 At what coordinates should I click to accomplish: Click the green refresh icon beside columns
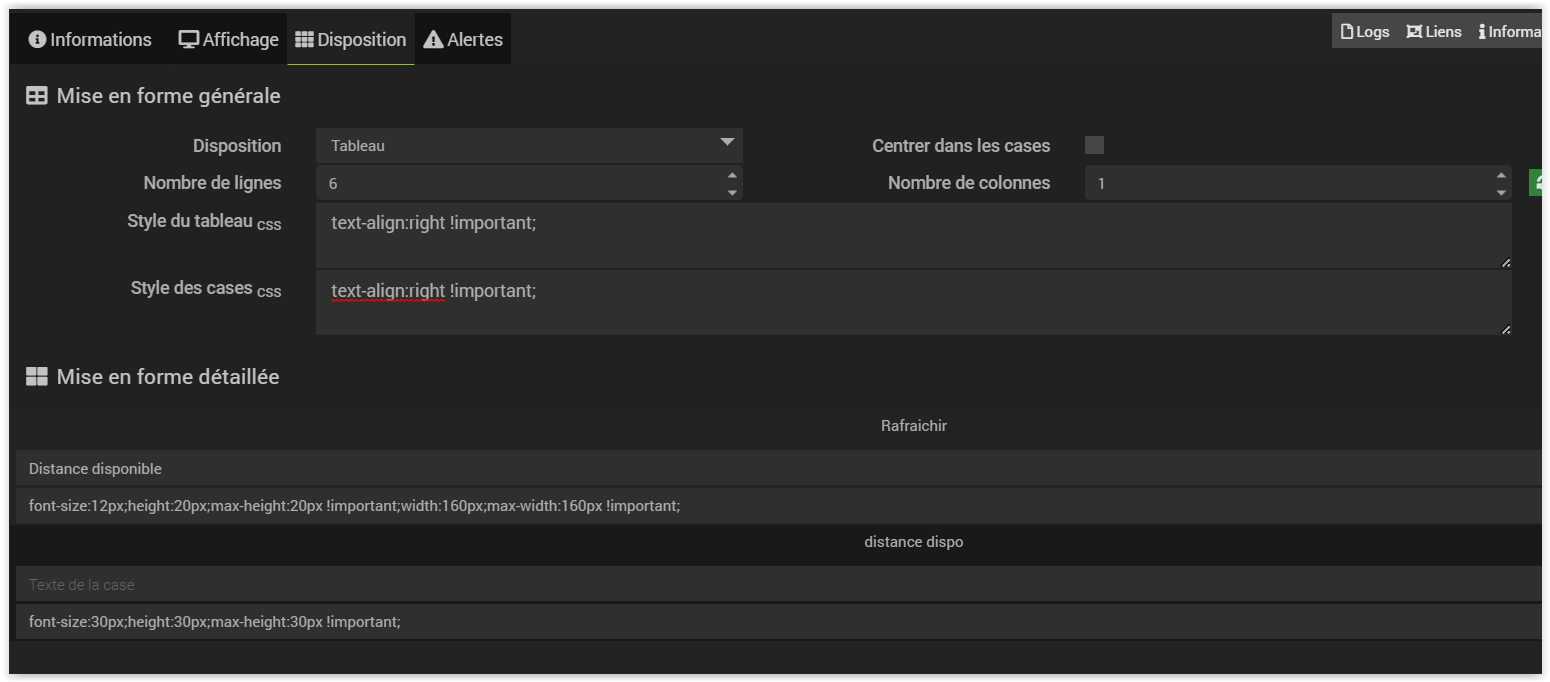pos(1536,182)
